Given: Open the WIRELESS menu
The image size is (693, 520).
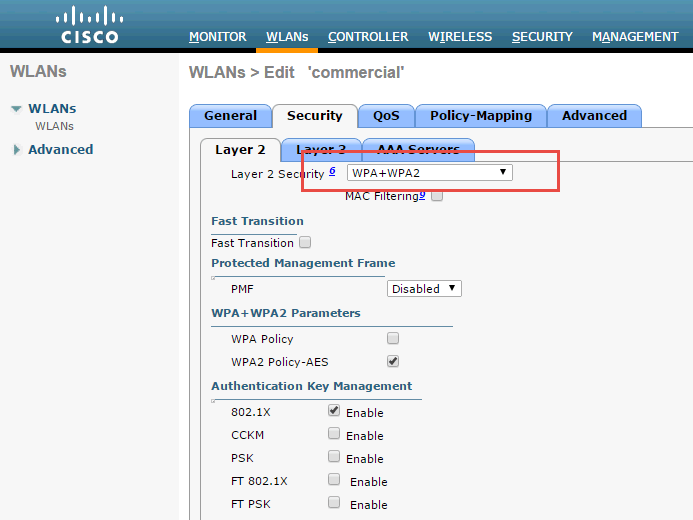Looking at the screenshot, I should point(460,37).
